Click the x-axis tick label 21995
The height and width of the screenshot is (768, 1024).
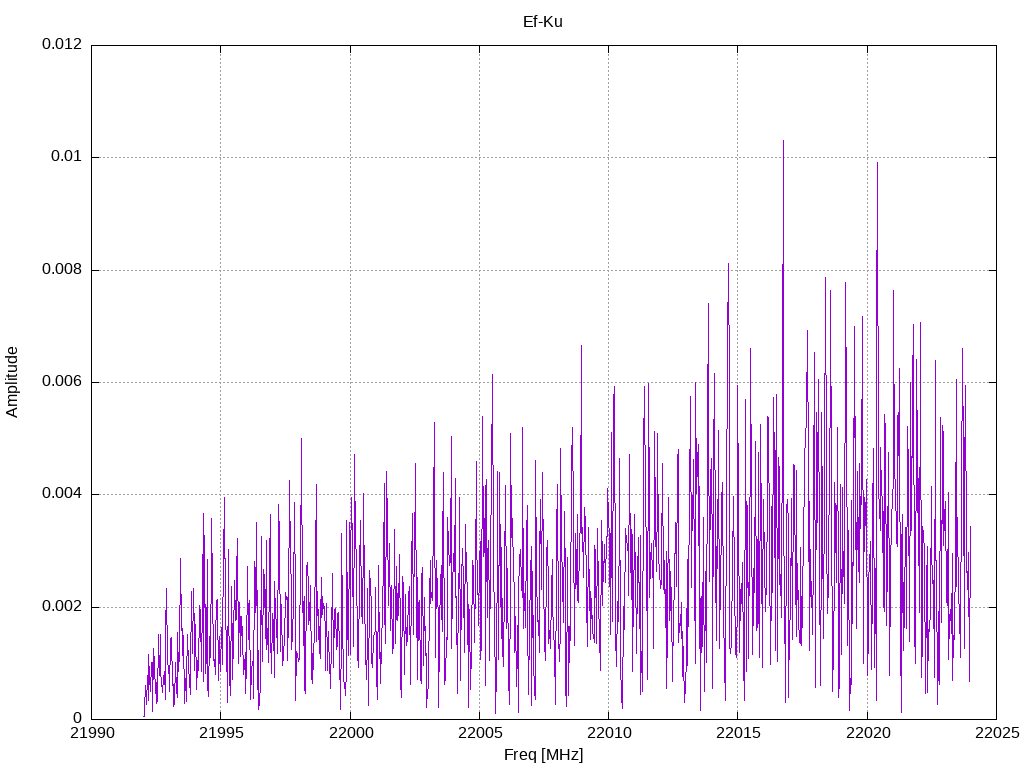221,733
